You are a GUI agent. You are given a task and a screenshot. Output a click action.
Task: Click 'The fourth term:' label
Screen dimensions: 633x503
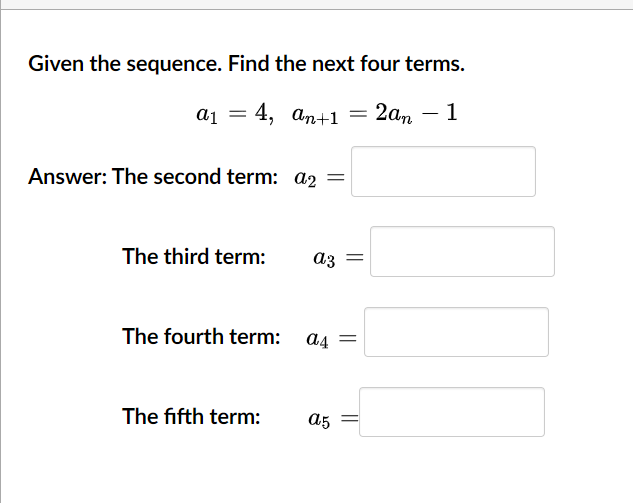[x=201, y=337]
